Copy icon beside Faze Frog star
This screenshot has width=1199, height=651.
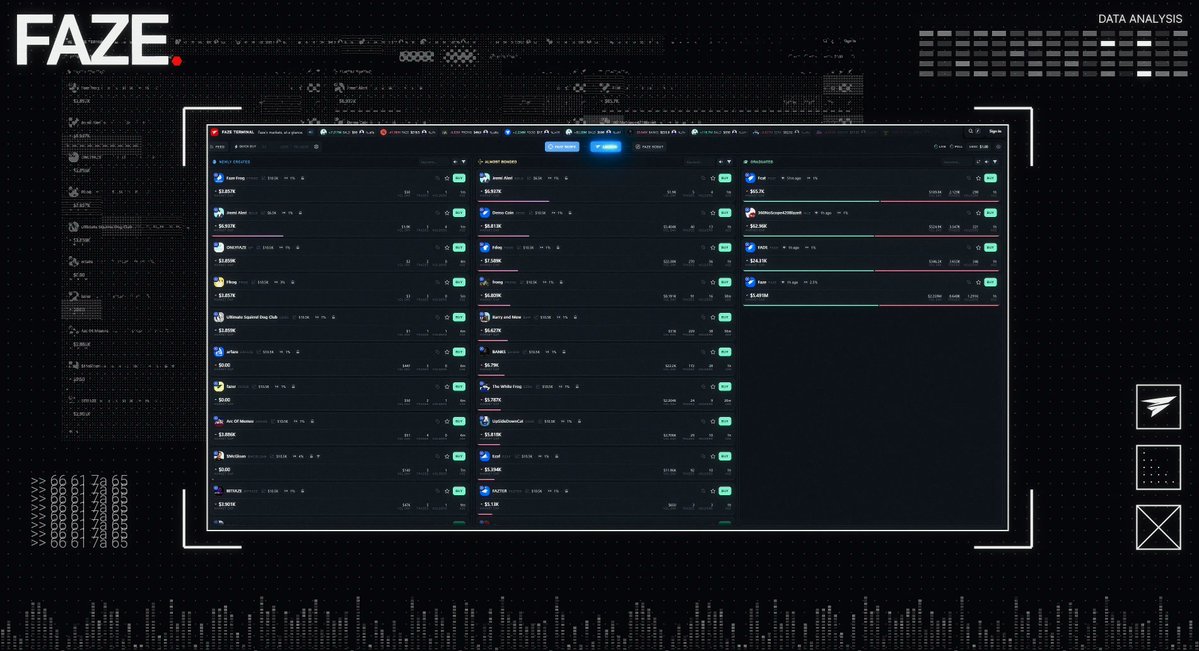click(x=438, y=178)
